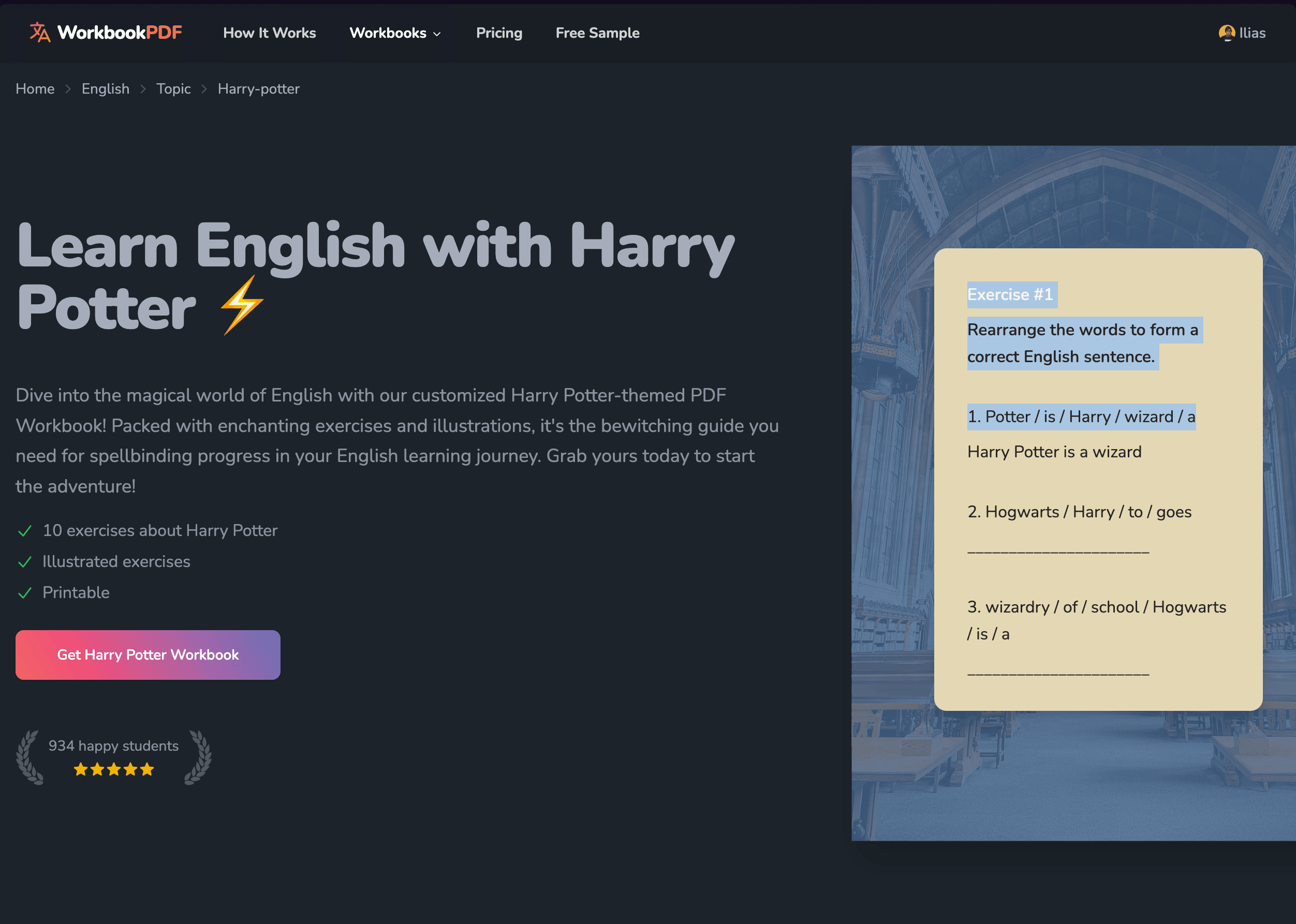This screenshot has height=924, width=1296.
Task: Click the checkmark beside '10 exercises about Harry Potter'
Action: [x=25, y=531]
